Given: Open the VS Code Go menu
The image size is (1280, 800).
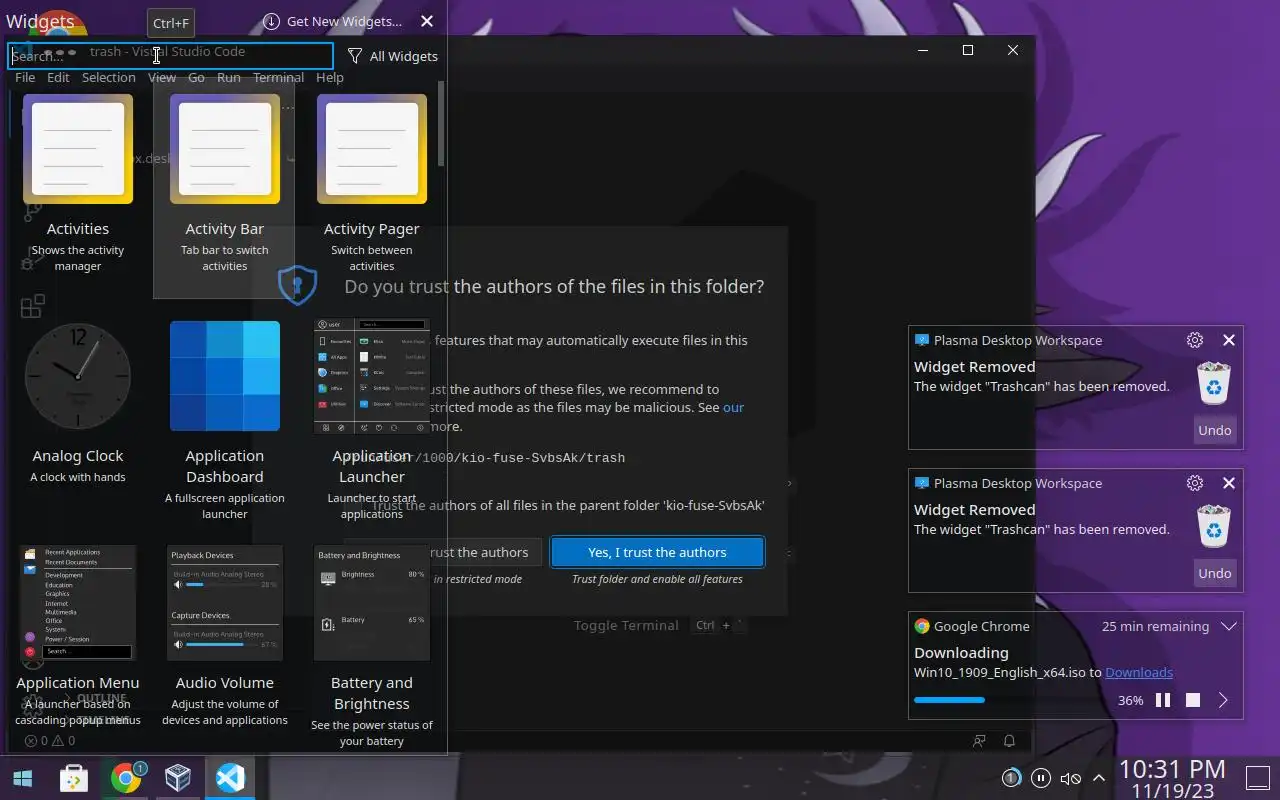Looking at the screenshot, I should pyautogui.click(x=196, y=77).
